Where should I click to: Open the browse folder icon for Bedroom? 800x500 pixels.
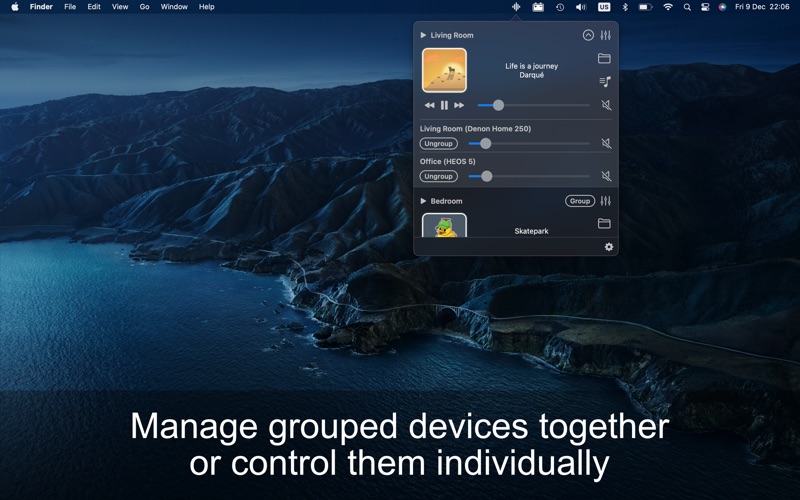pos(604,223)
